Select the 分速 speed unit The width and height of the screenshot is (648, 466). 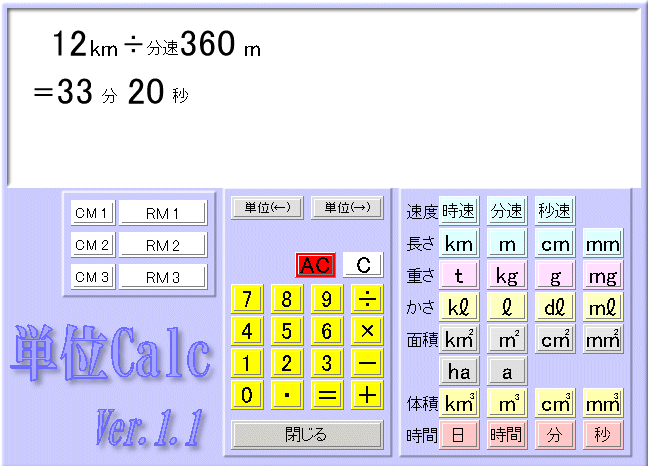coord(507,211)
